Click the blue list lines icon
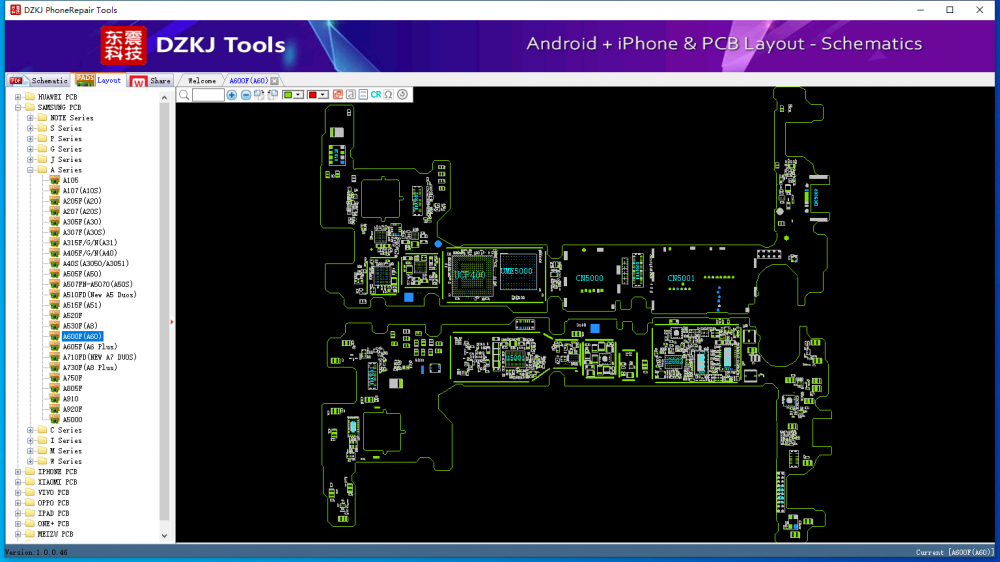Image resolution: width=1000 pixels, height=562 pixels. [x=363, y=95]
